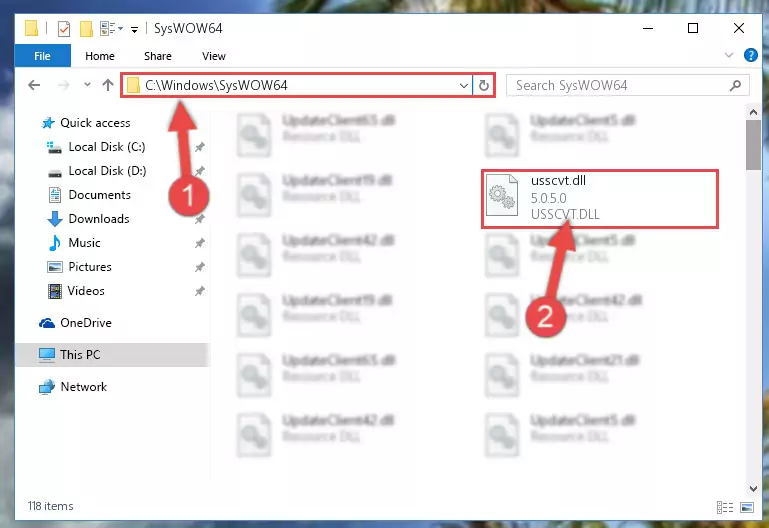769x528 pixels.
Task: Go forward with the Forward arrow
Action: tap(64, 85)
